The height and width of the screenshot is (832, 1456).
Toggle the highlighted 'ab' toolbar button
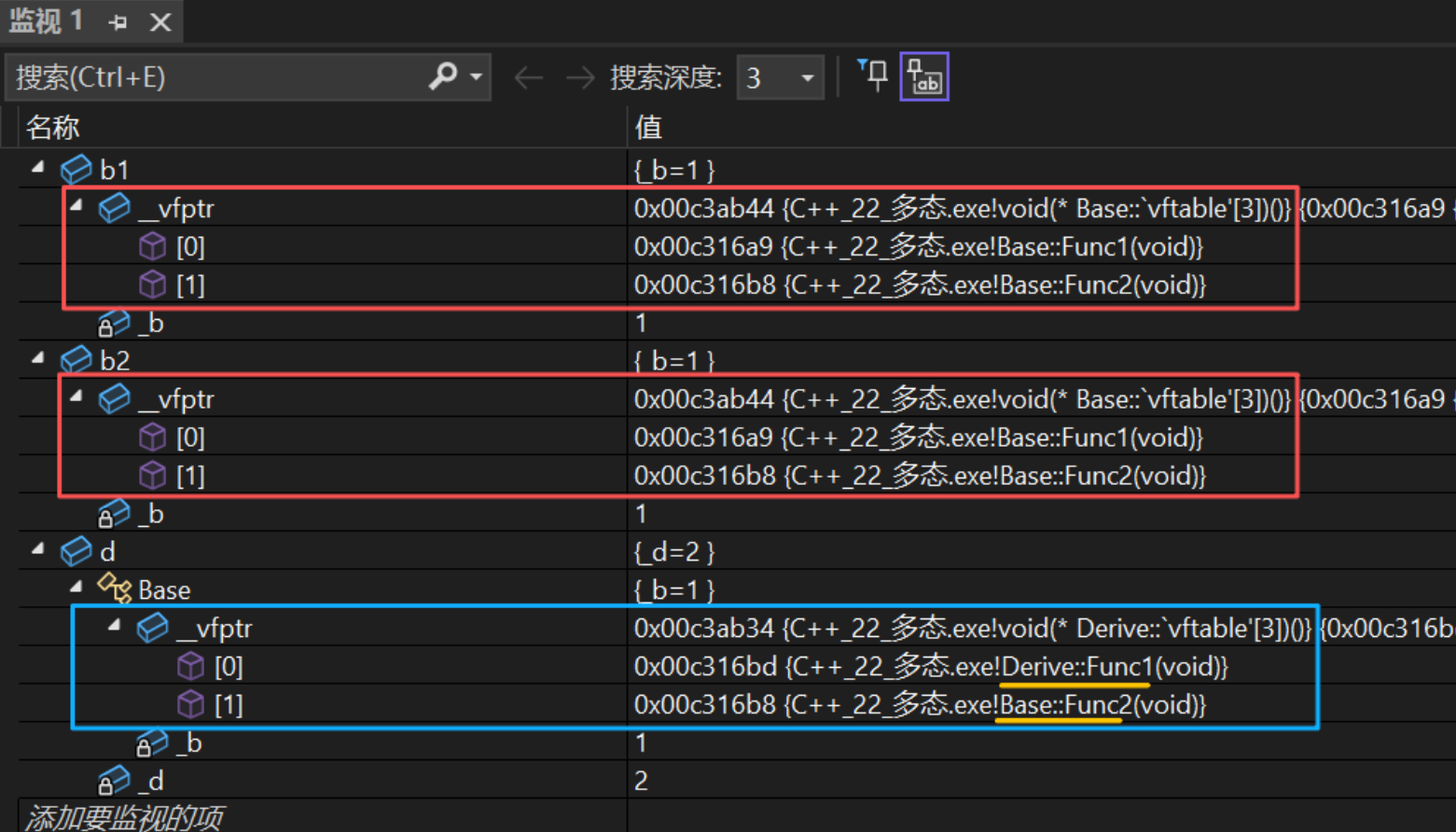[x=923, y=76]
